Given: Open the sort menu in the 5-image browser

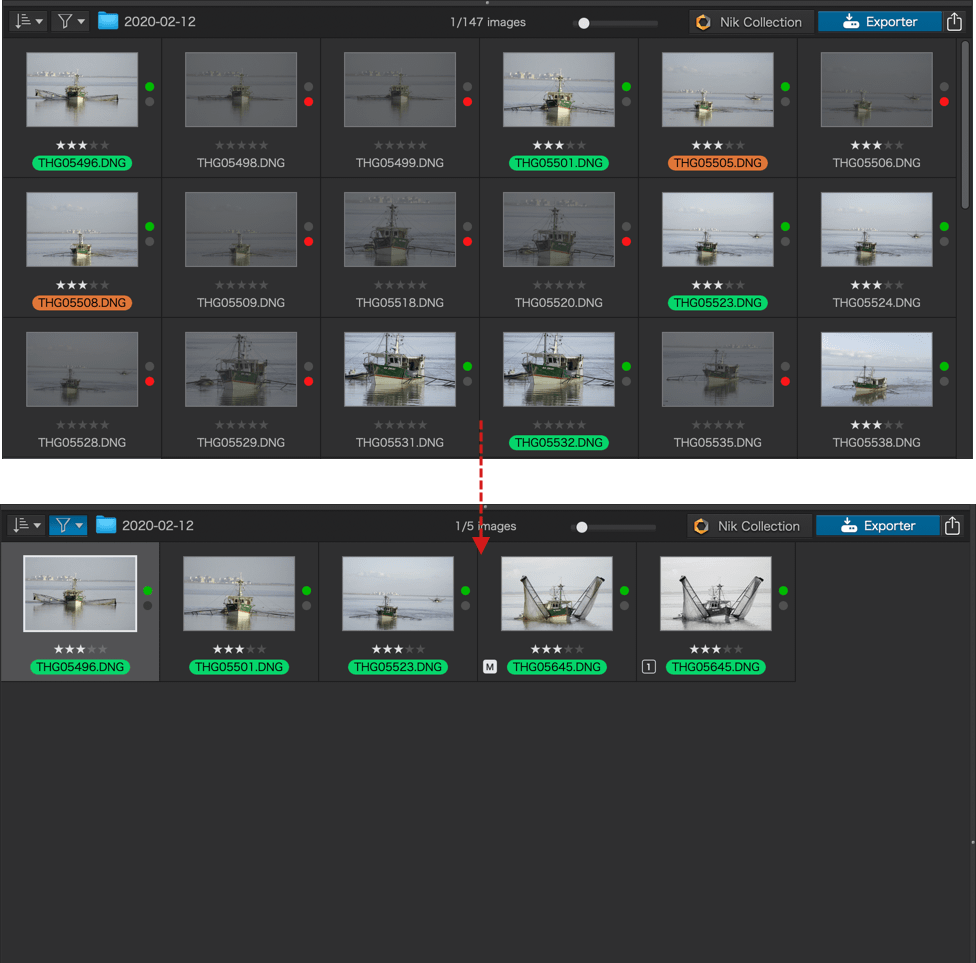Looking at the screenshot, I should (x=26, y=525).
